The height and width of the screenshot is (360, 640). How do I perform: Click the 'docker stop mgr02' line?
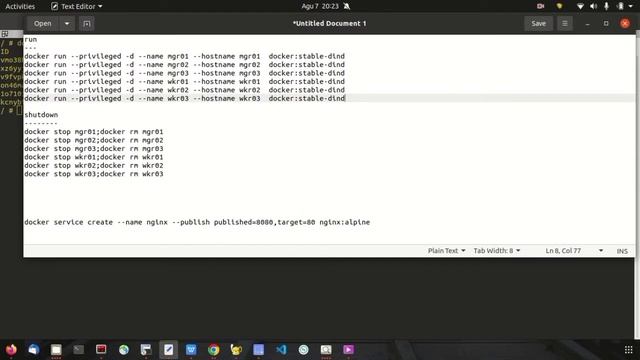point(94,140)
